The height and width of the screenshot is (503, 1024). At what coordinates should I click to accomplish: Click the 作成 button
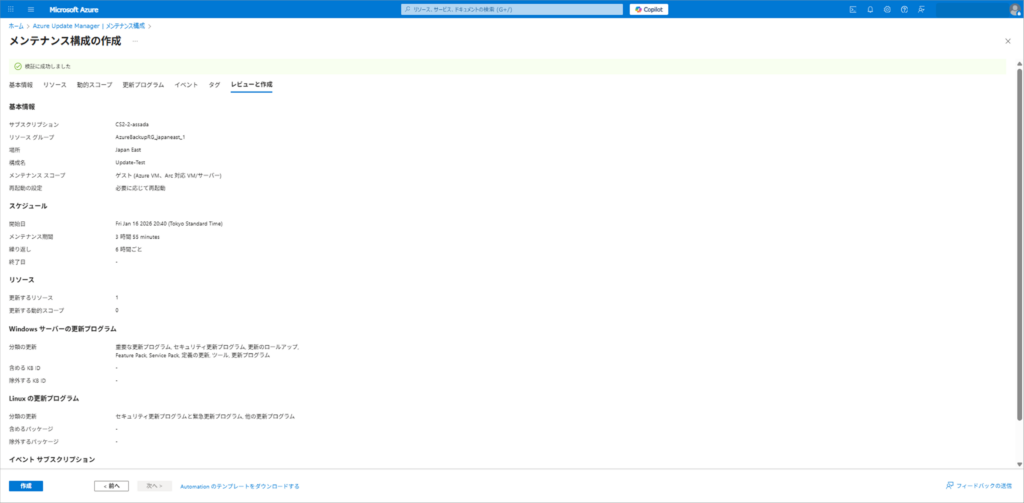click(26, 486)
